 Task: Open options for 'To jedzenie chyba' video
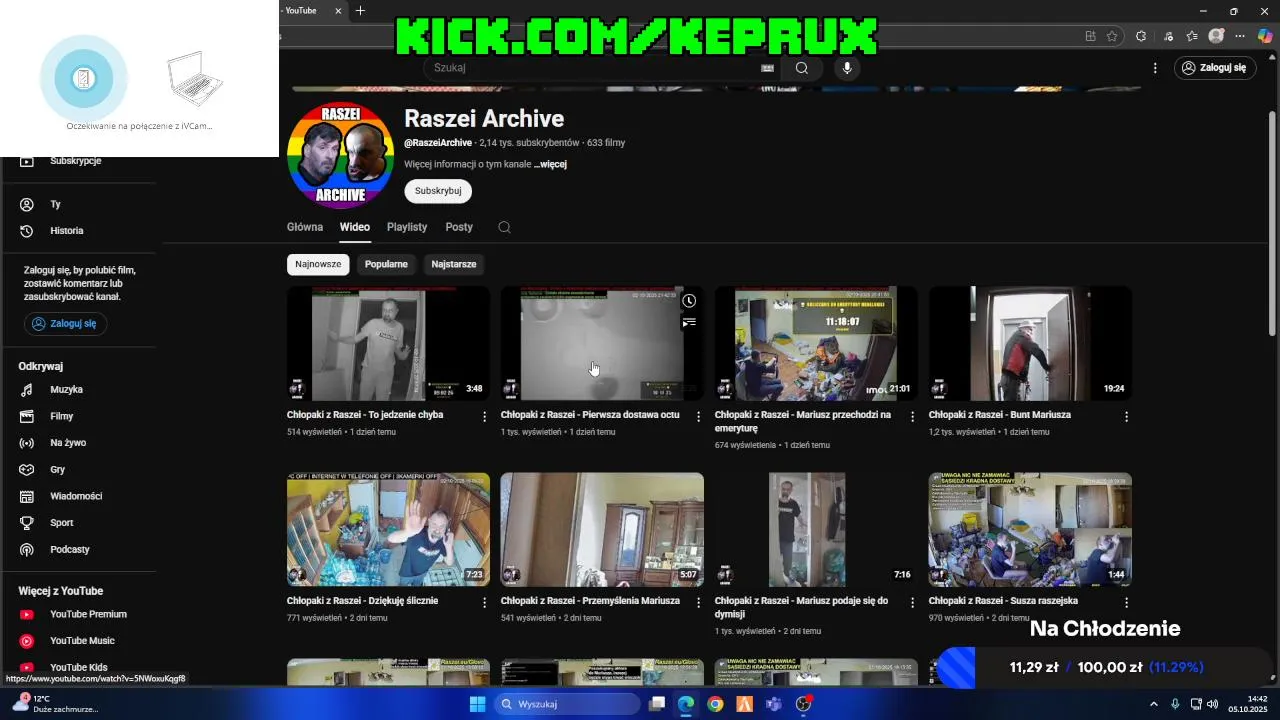(485, 416)
